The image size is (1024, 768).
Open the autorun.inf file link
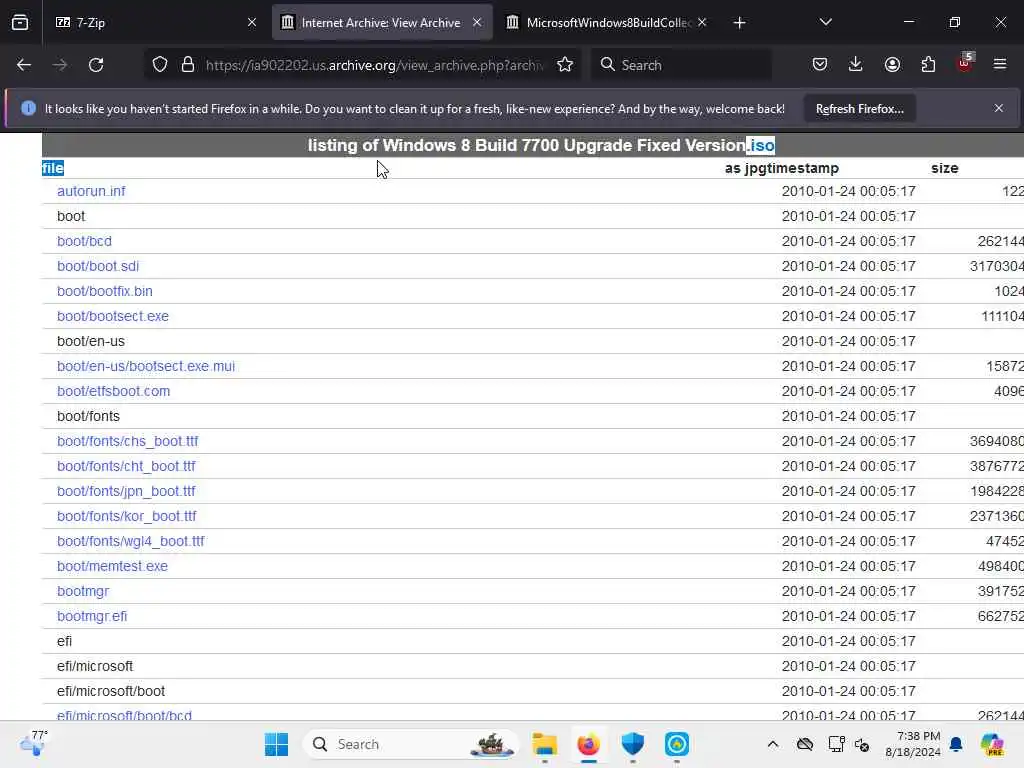[91, 191]
